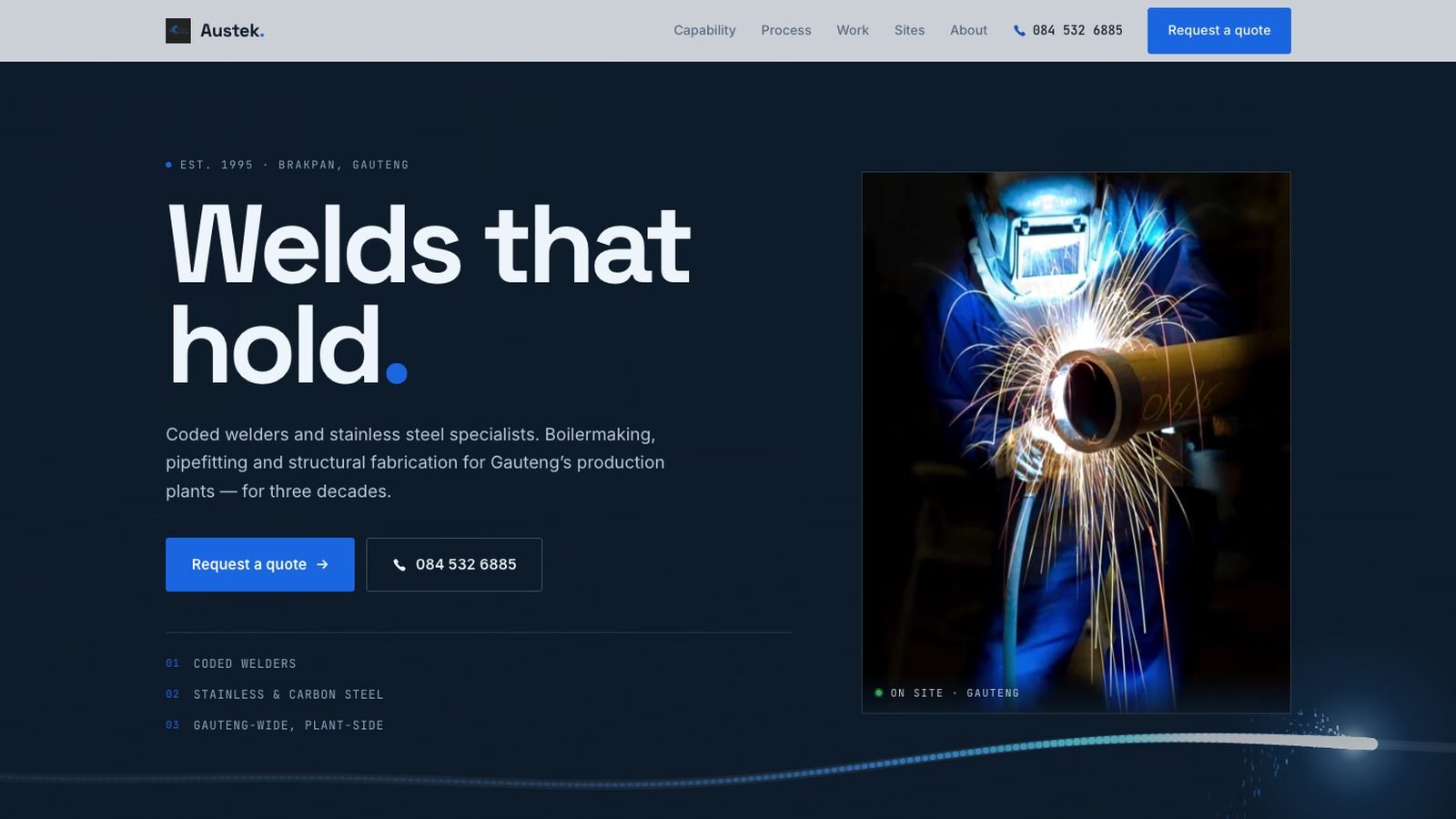Select the 'CODED WELDERS' list item
This screenshot has height=819, width=1456.
[x=231, y=664]
